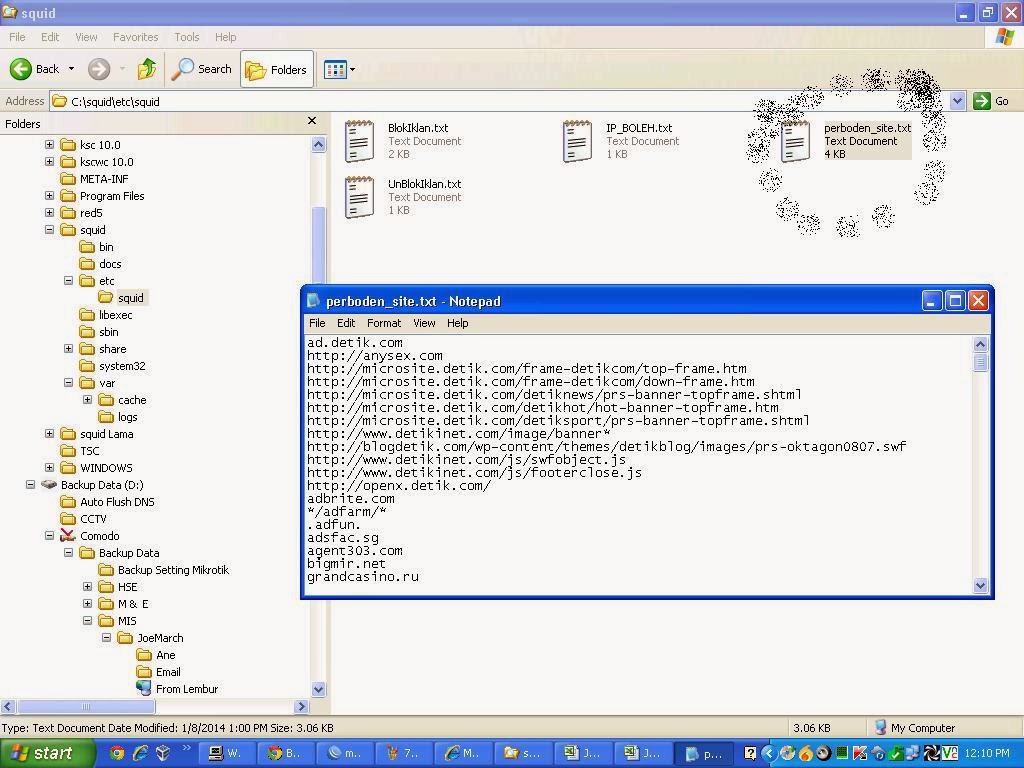This screenshot has height=768, width=1024.
Task: Open the Back history dropdown arrow
Action: coord(71,69)
